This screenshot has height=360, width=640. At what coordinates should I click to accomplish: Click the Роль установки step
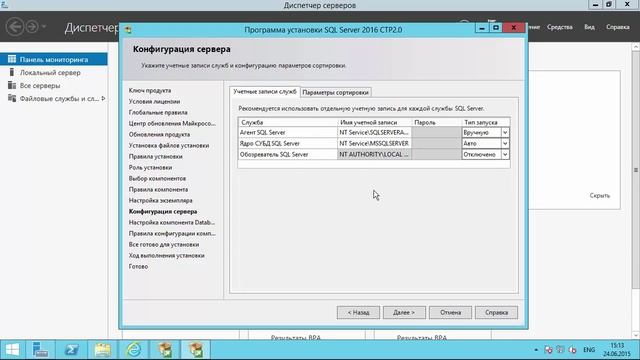point(150,167)
